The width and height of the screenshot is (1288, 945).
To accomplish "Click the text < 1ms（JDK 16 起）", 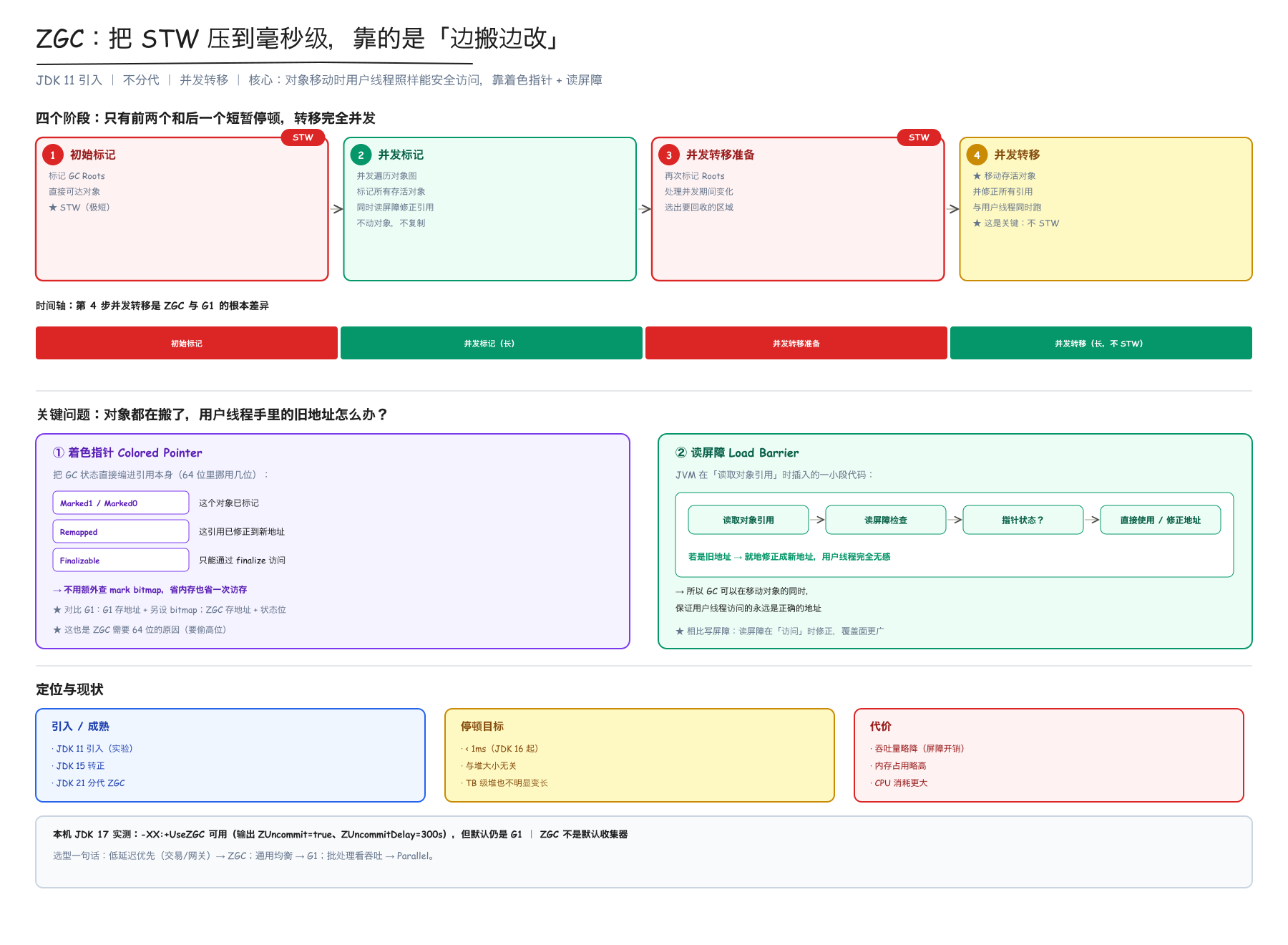I will 502,748.
